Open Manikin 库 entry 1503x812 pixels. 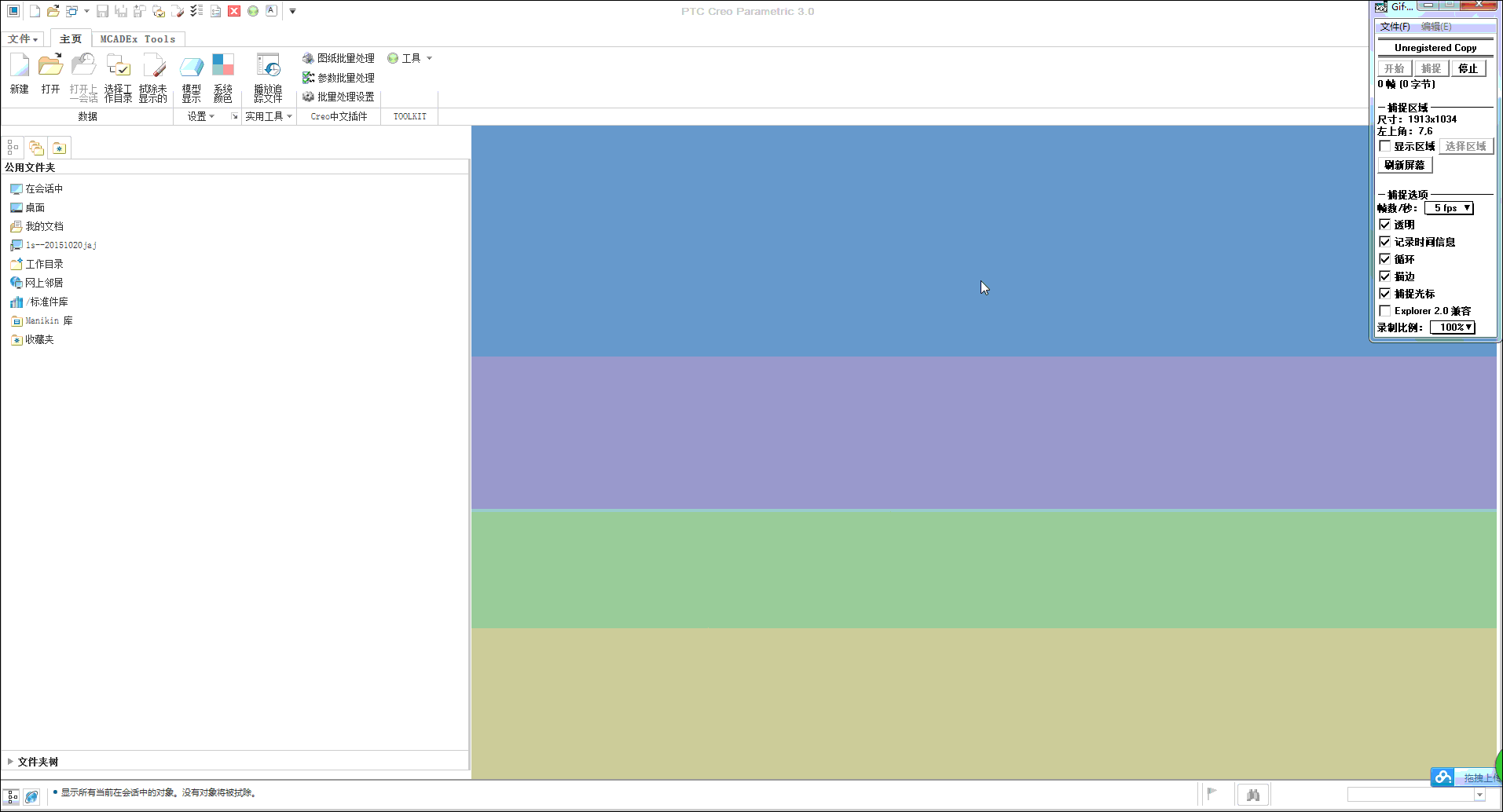[42, 320]
